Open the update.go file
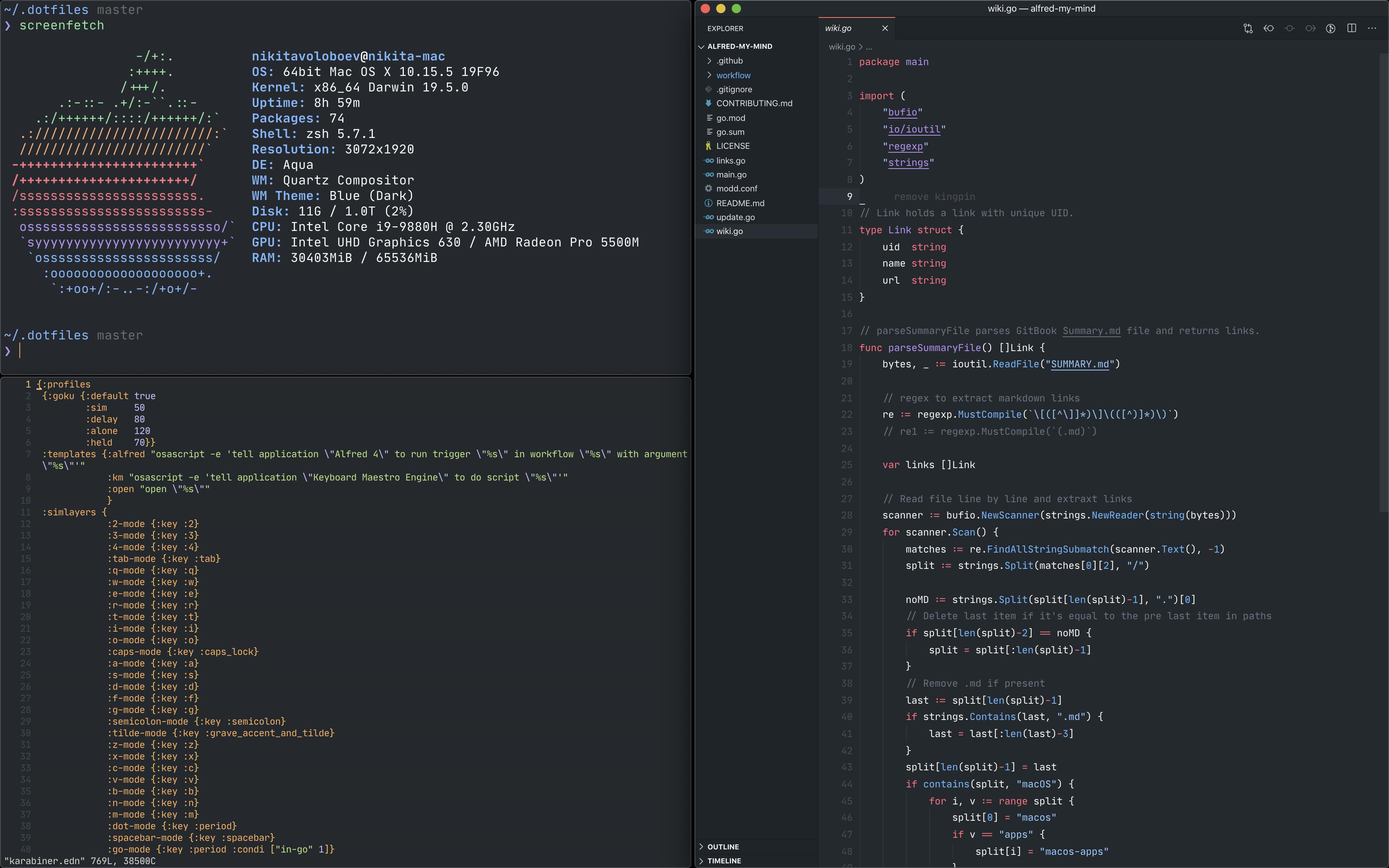Screen dimensions: 1389x868 tap(735, 217)
